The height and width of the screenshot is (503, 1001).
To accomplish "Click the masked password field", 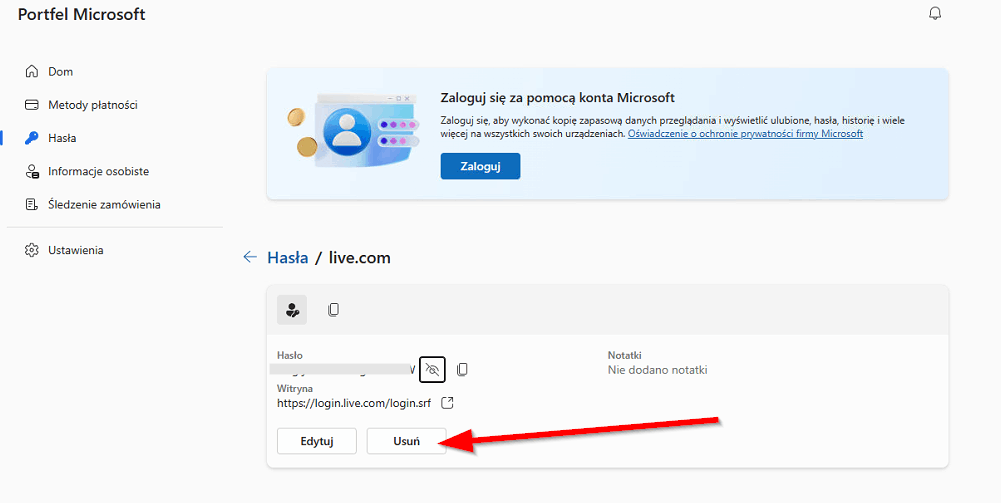I will coord(343,369).
